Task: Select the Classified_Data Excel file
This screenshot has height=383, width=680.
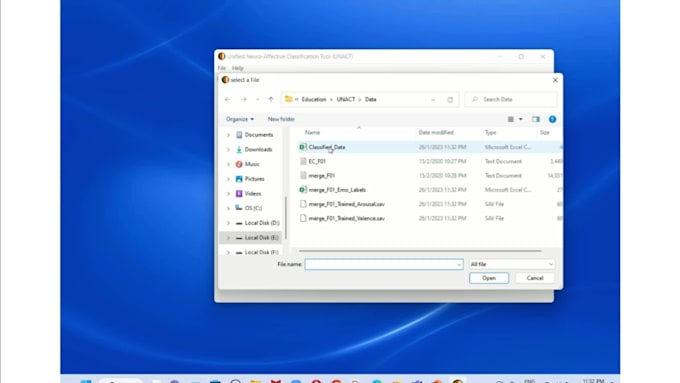Action: (x=429, y=147)
